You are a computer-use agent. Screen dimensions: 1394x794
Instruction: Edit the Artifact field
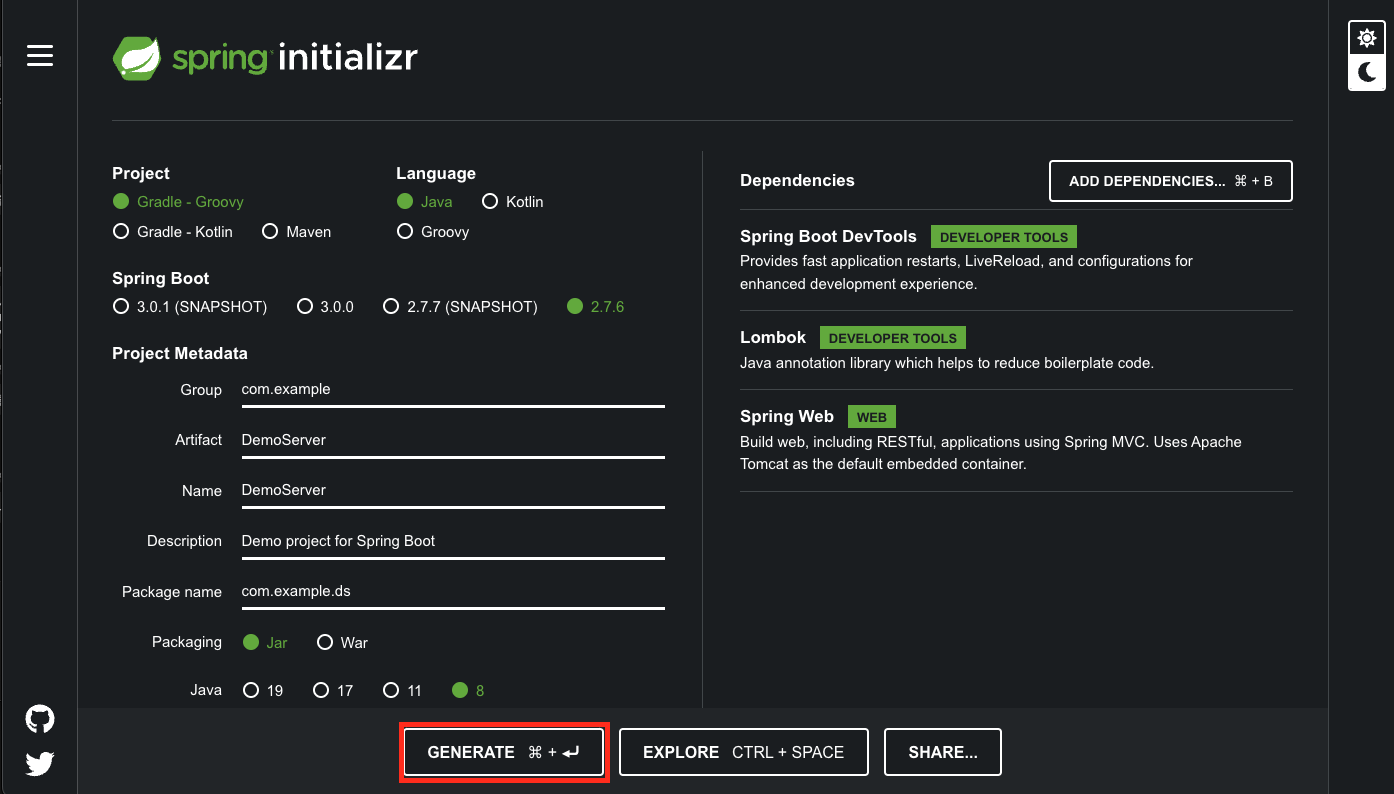(453, 441)
